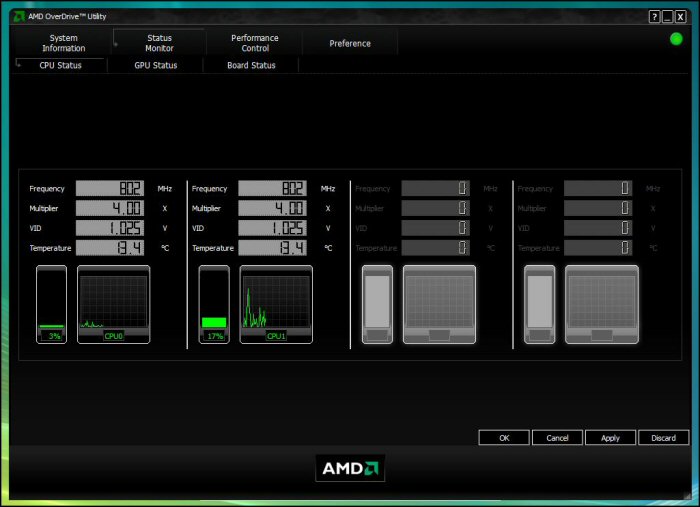Click the CPU1 usage history graph
Viewport: 700px width, 507px height.
click(276, 304)
